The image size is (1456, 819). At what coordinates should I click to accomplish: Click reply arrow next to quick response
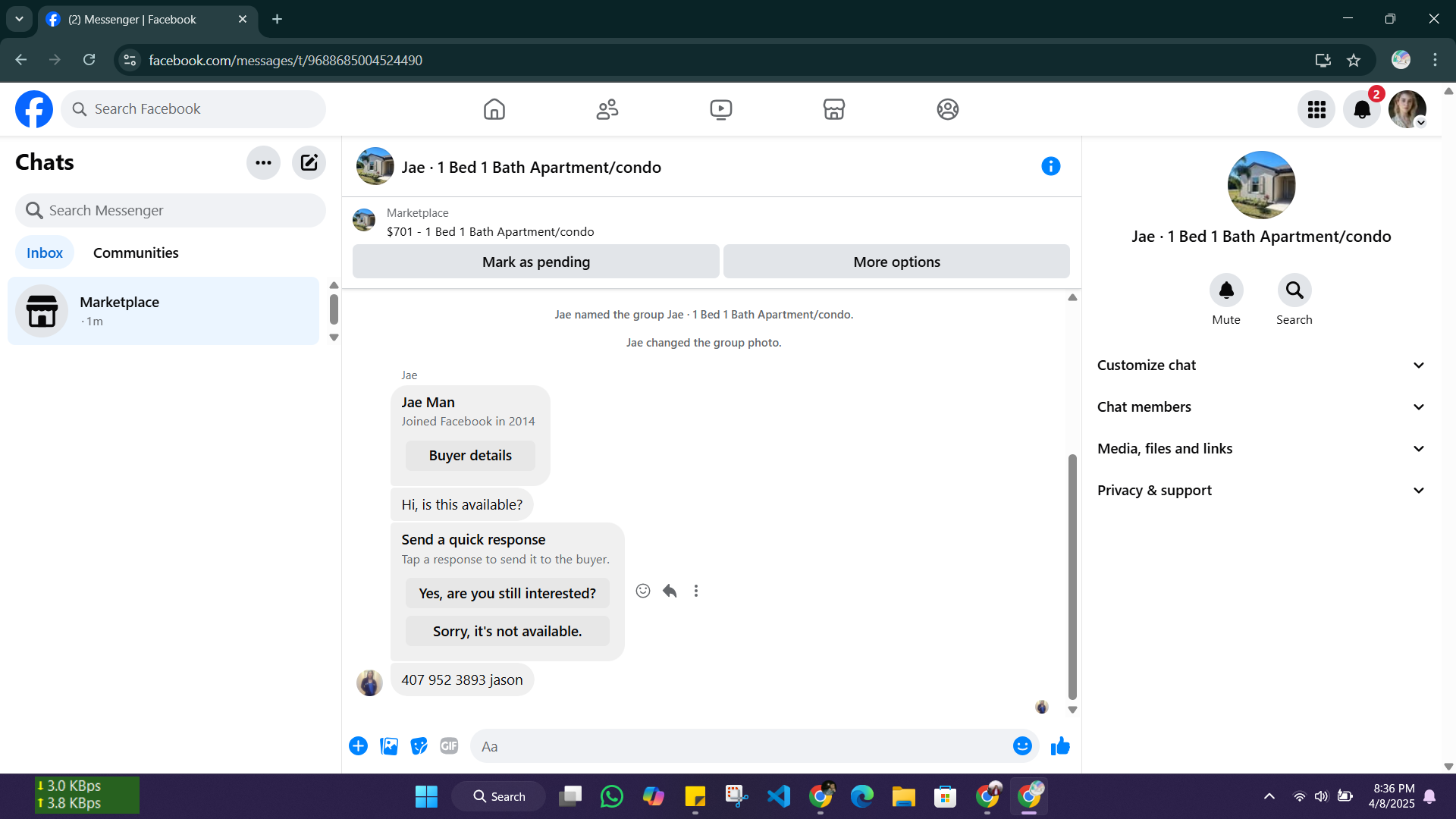point(670,591)
